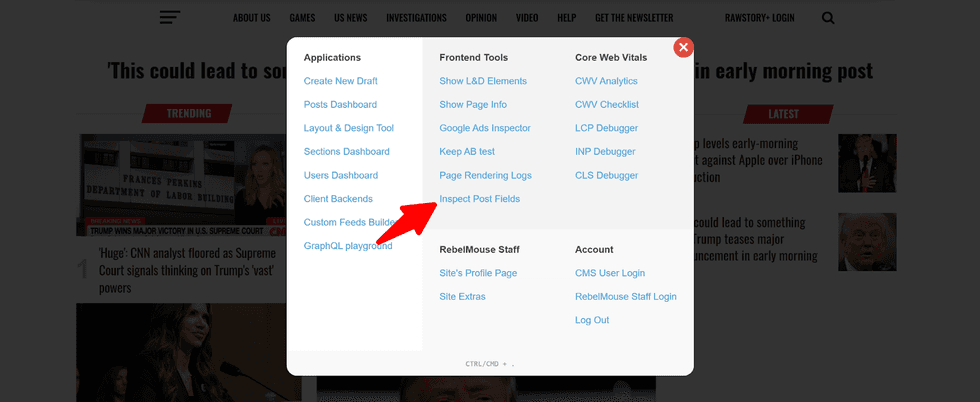The height and width of the screenshot is (402, 980).
Task: Go to Sections Dashboard
Action: point(346,152)
